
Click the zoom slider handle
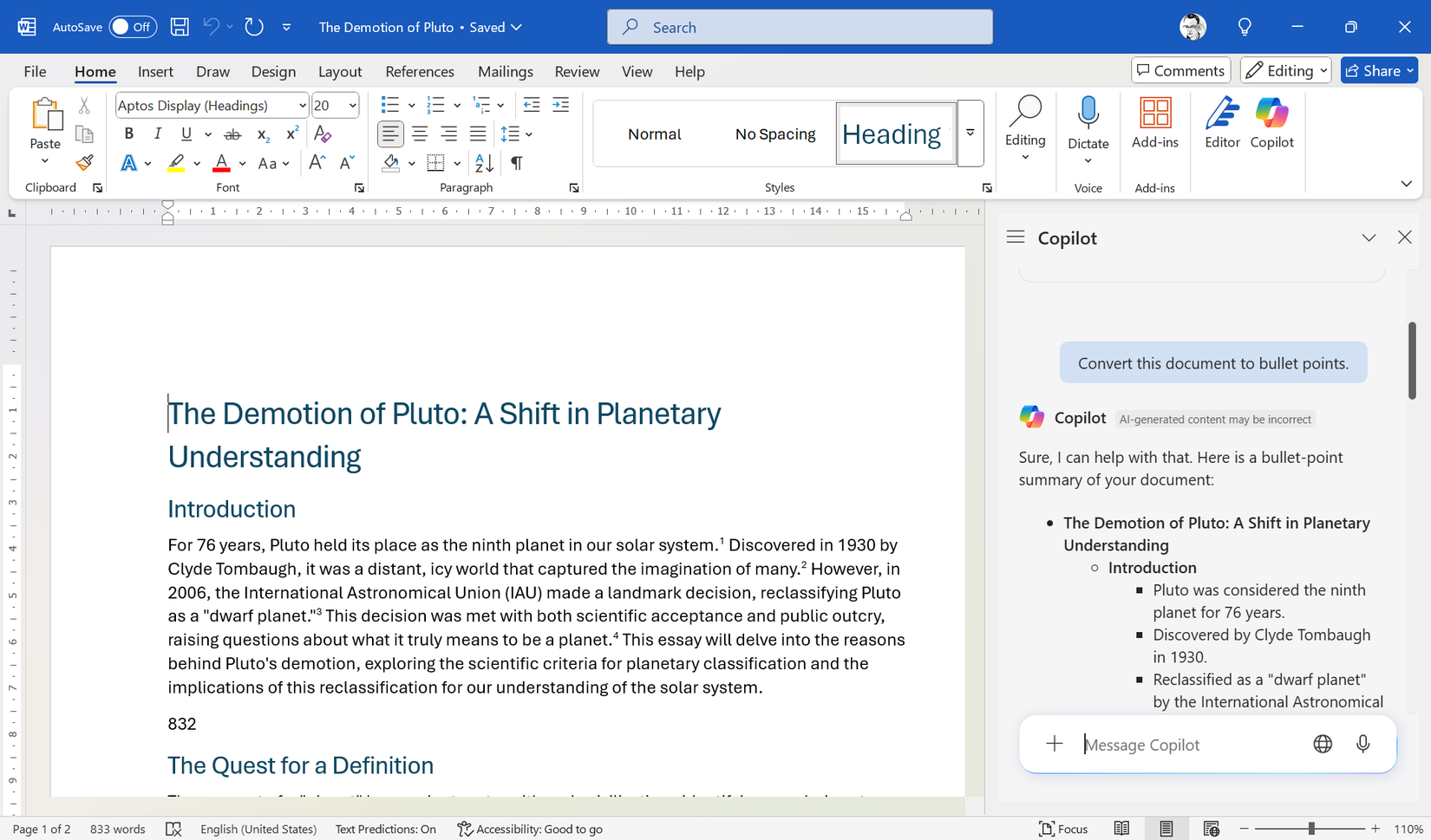point(1311,829)
